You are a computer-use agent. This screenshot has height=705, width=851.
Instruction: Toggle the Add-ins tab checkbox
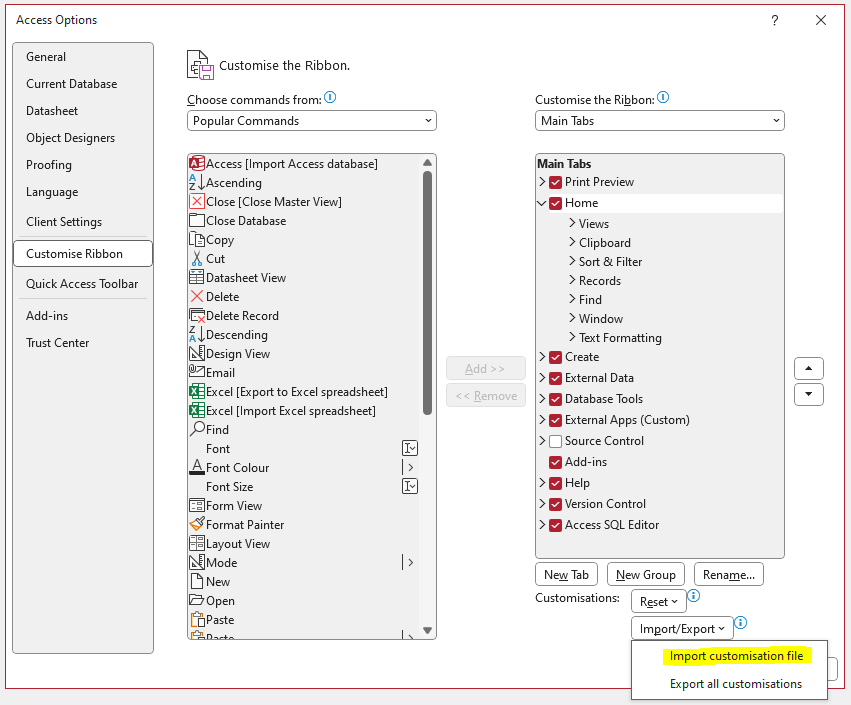[555, 462]
